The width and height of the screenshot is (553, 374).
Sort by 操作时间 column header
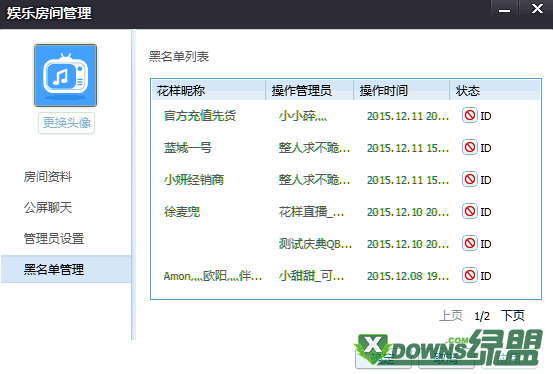pyautogui.click(x=402, y=90)
